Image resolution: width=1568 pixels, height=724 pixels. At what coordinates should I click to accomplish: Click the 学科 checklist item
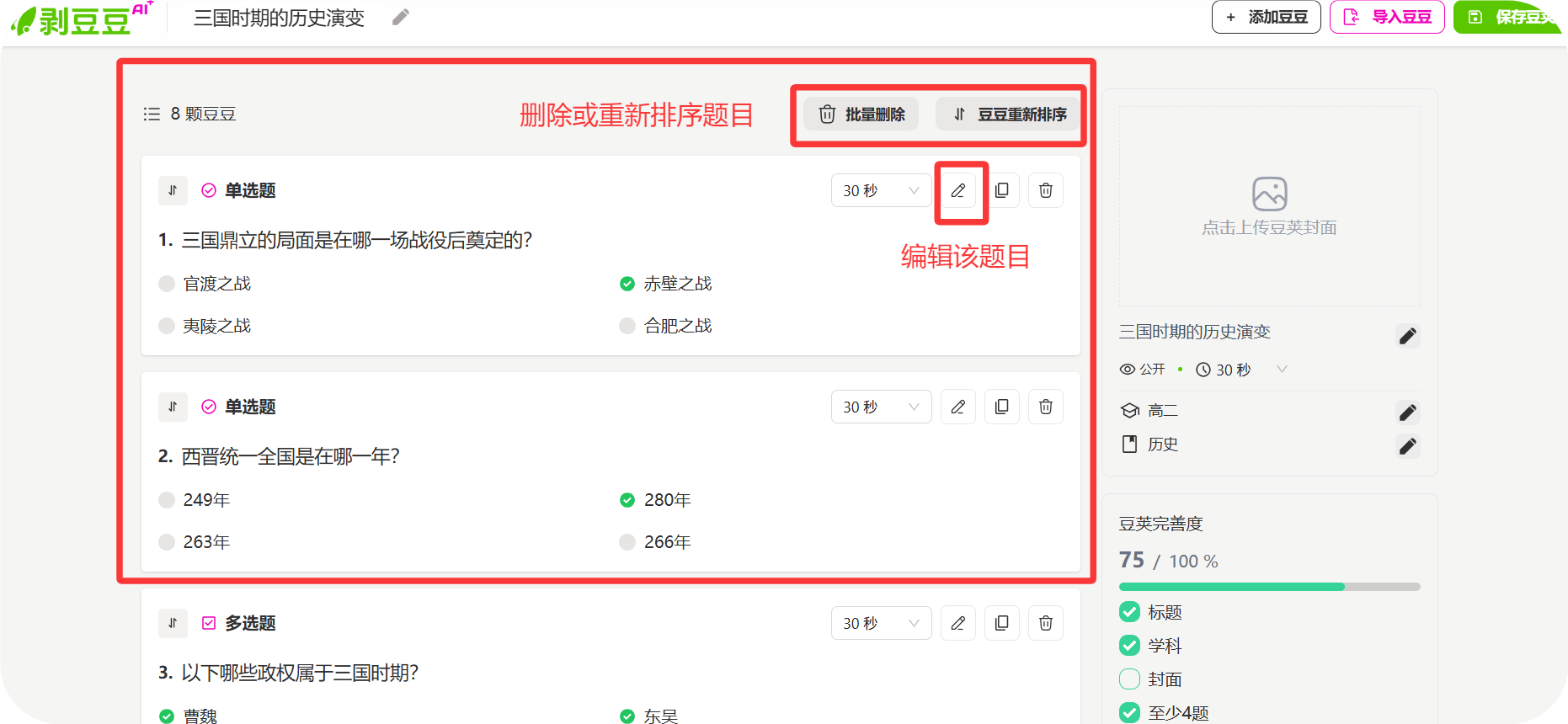click(x=1151, y=646)
